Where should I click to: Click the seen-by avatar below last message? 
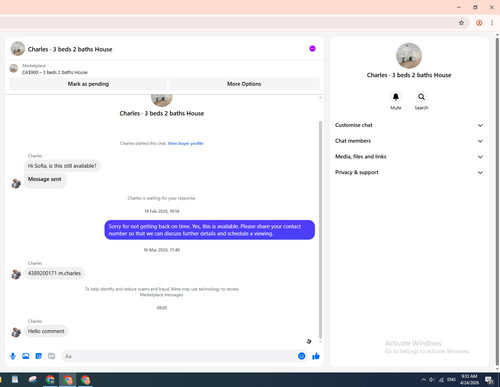click(x=309, y=341)
